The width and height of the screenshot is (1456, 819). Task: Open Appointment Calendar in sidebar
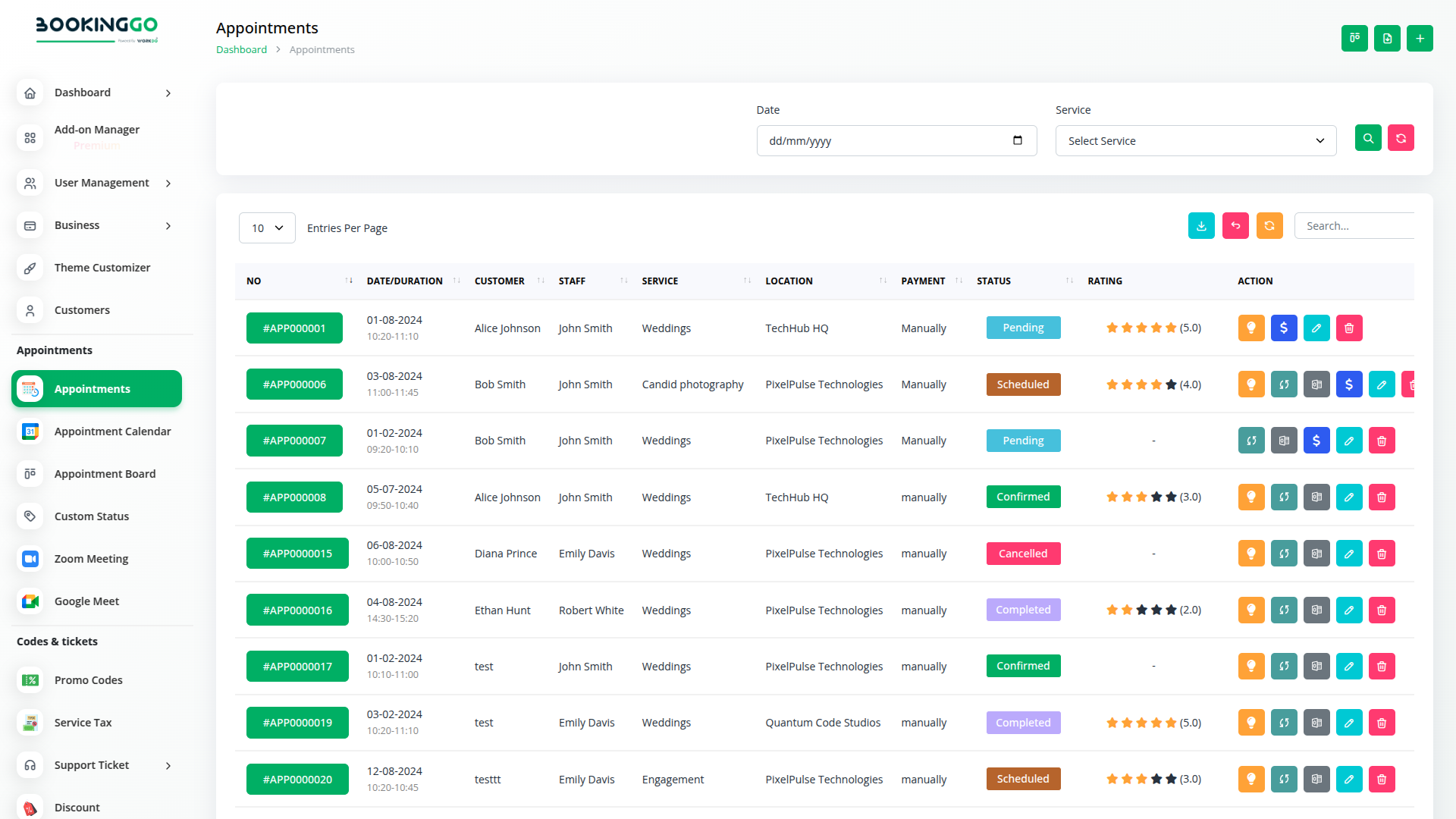point(112,431)
